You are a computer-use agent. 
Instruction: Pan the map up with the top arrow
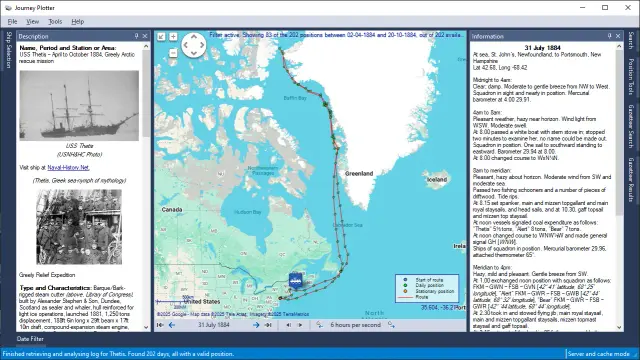click(x=193, y=37)
